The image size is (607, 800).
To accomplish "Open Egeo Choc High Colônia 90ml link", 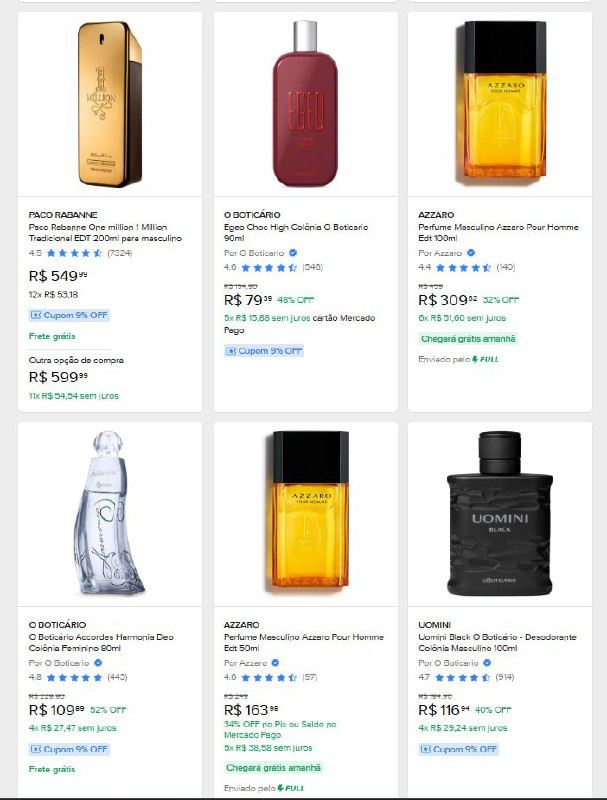I will tap(299, 233).
